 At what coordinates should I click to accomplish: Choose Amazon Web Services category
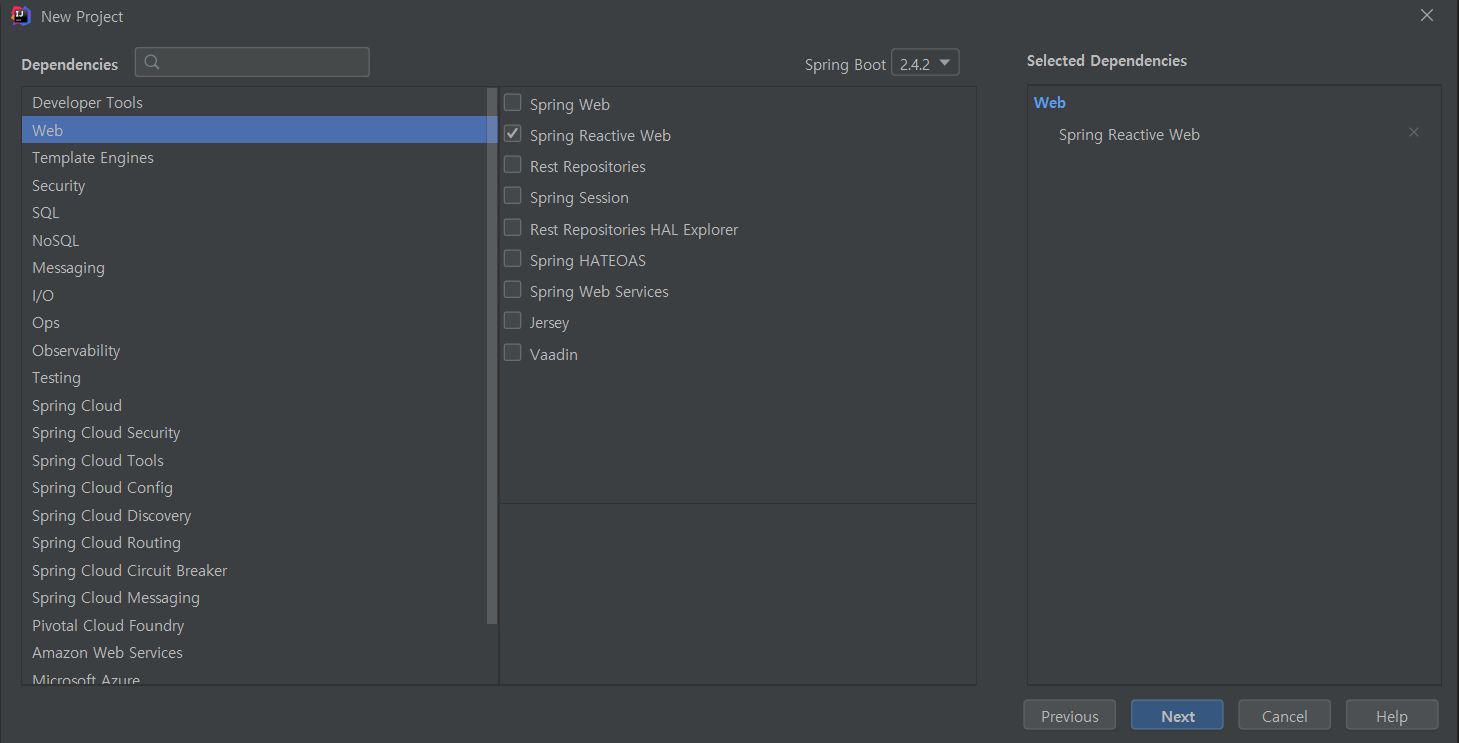(x=254, y=652)
